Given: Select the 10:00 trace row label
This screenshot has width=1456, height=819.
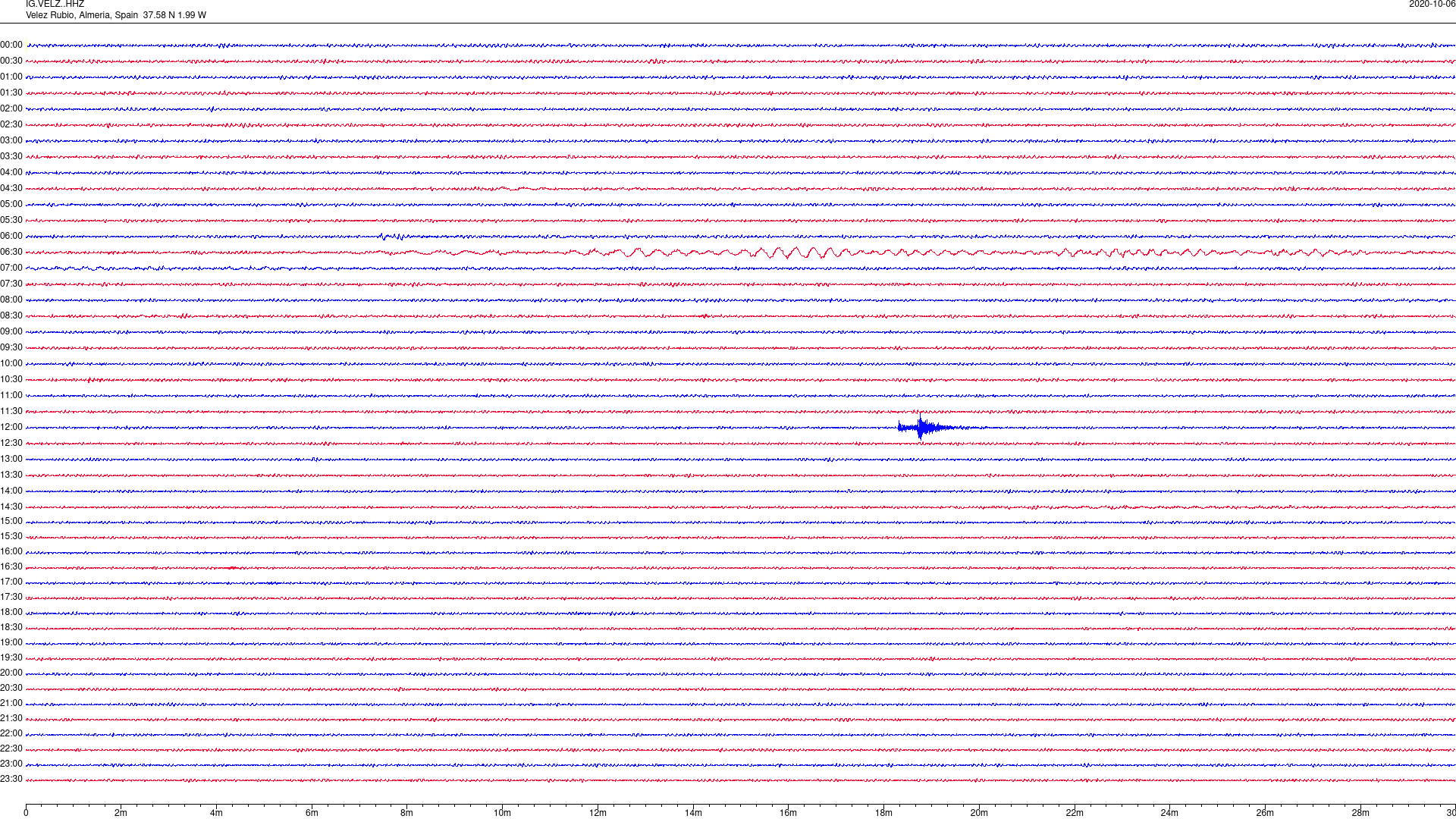Looking at the screenshot, I should (x=11, y=364).
